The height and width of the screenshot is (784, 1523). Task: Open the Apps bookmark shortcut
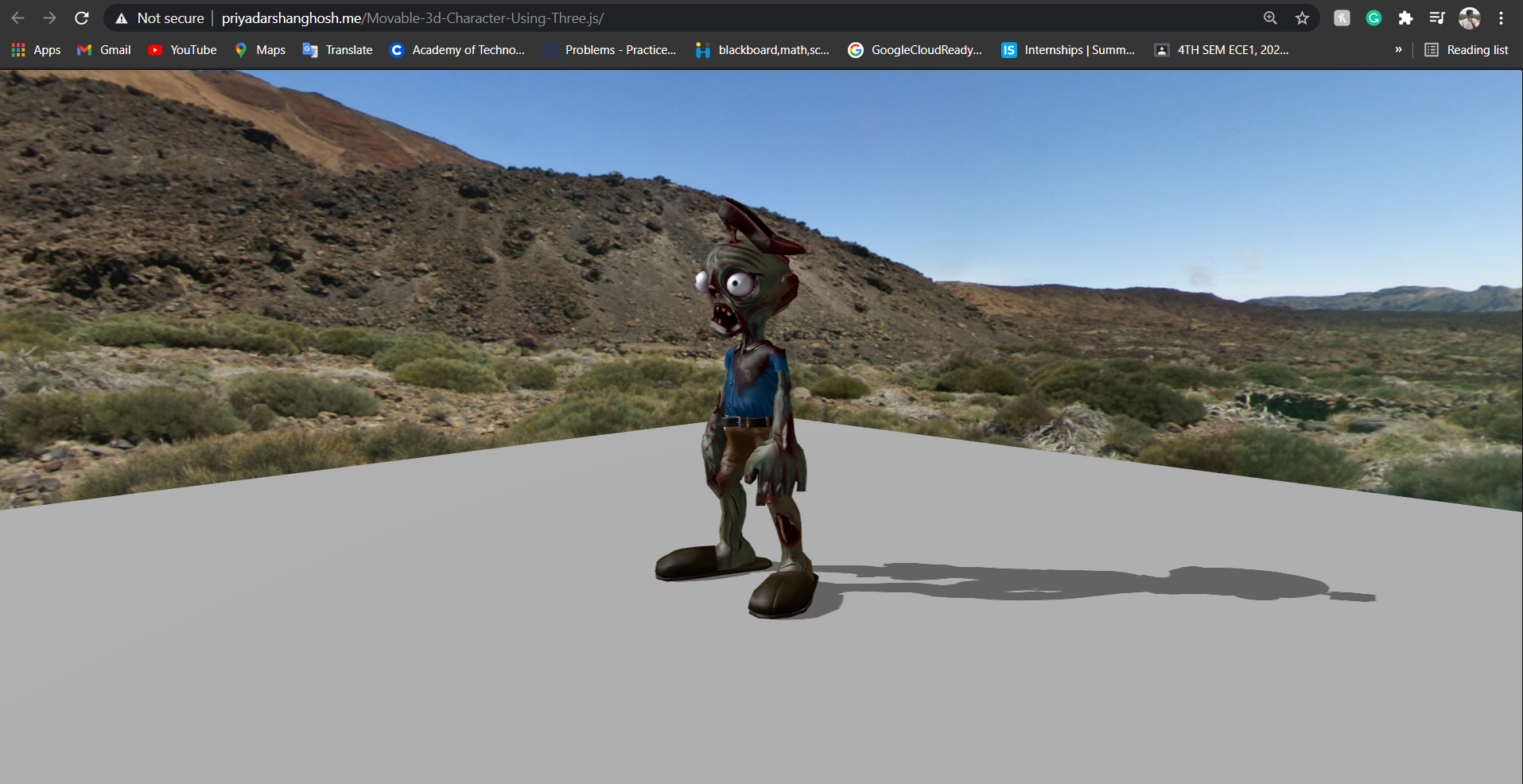click(x=36, y=49)
